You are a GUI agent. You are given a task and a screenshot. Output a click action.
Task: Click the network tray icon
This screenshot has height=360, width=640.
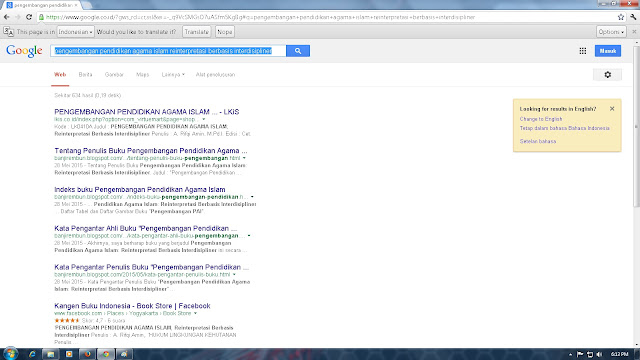point(590,354)
